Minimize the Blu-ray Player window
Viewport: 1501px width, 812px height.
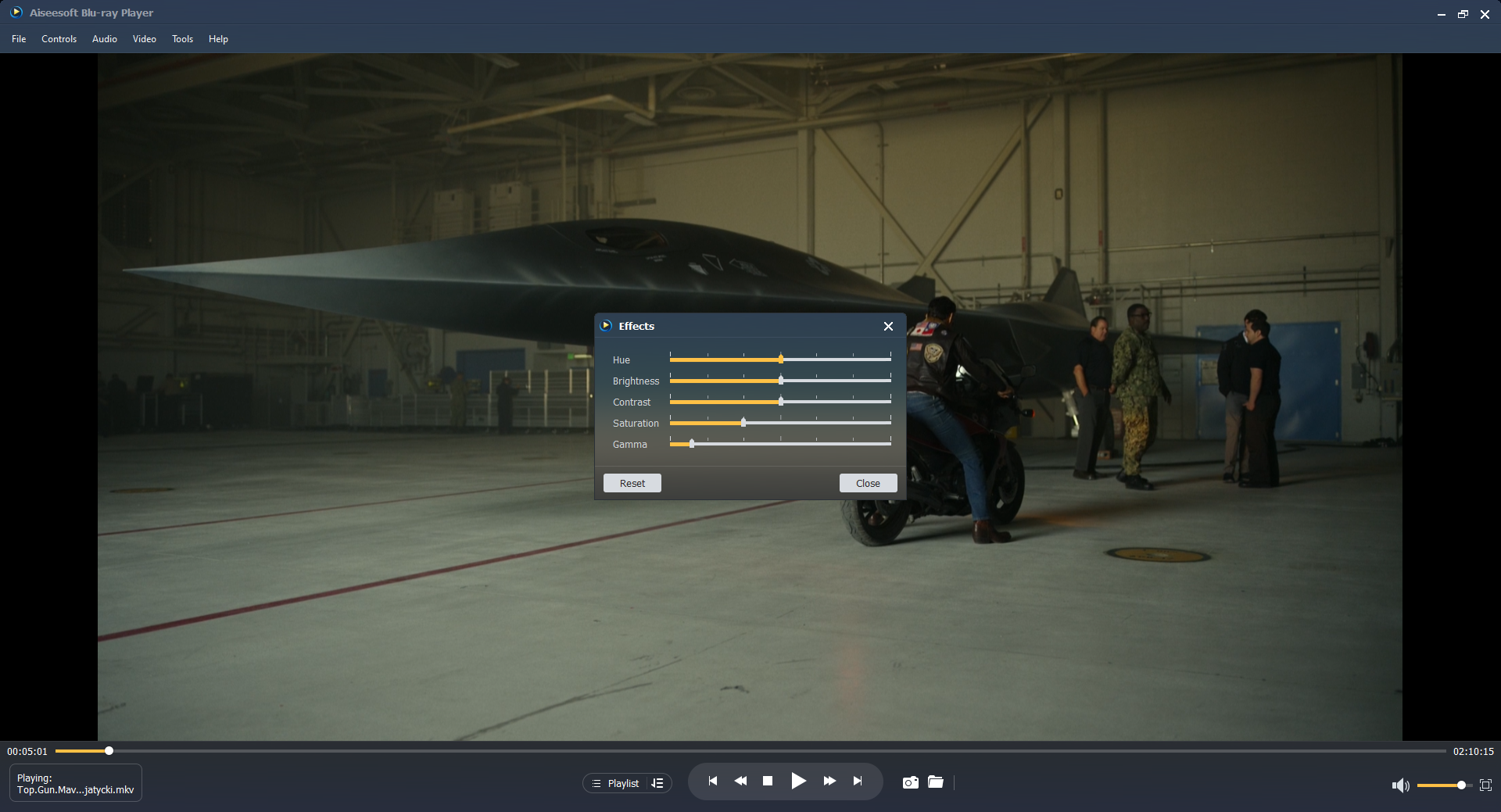click(x=1441, y=14)
